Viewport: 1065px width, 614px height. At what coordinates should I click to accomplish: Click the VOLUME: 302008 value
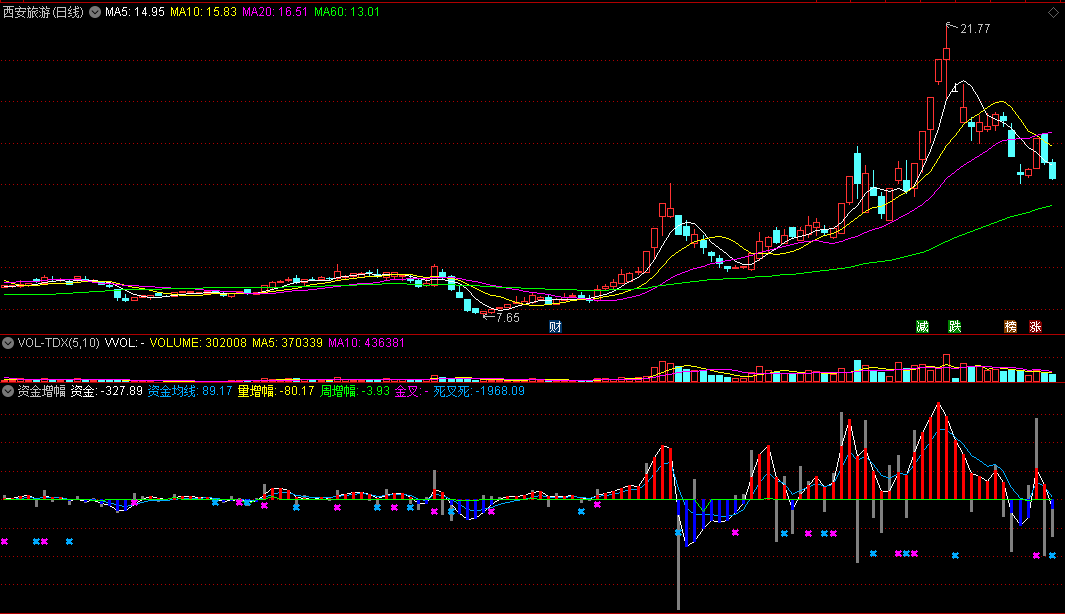[x=198, y=343]
